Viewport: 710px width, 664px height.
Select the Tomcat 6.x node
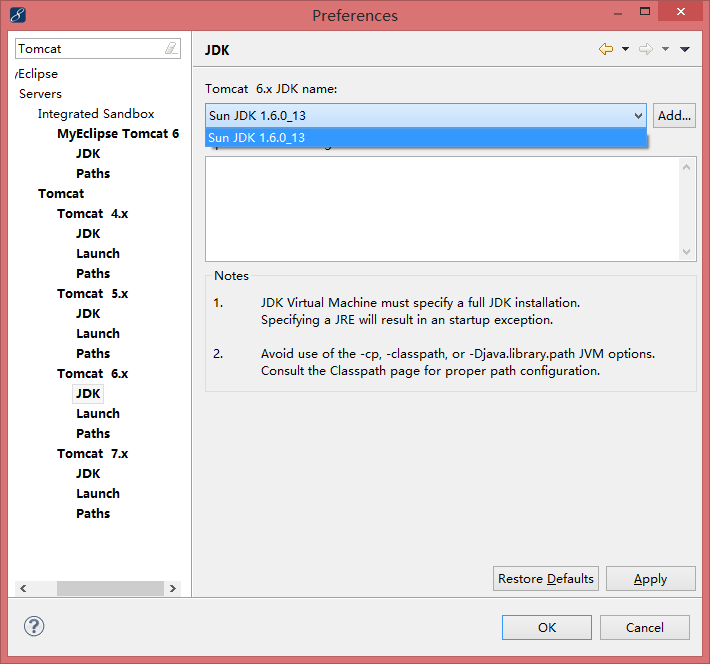(x=92, y=374)
